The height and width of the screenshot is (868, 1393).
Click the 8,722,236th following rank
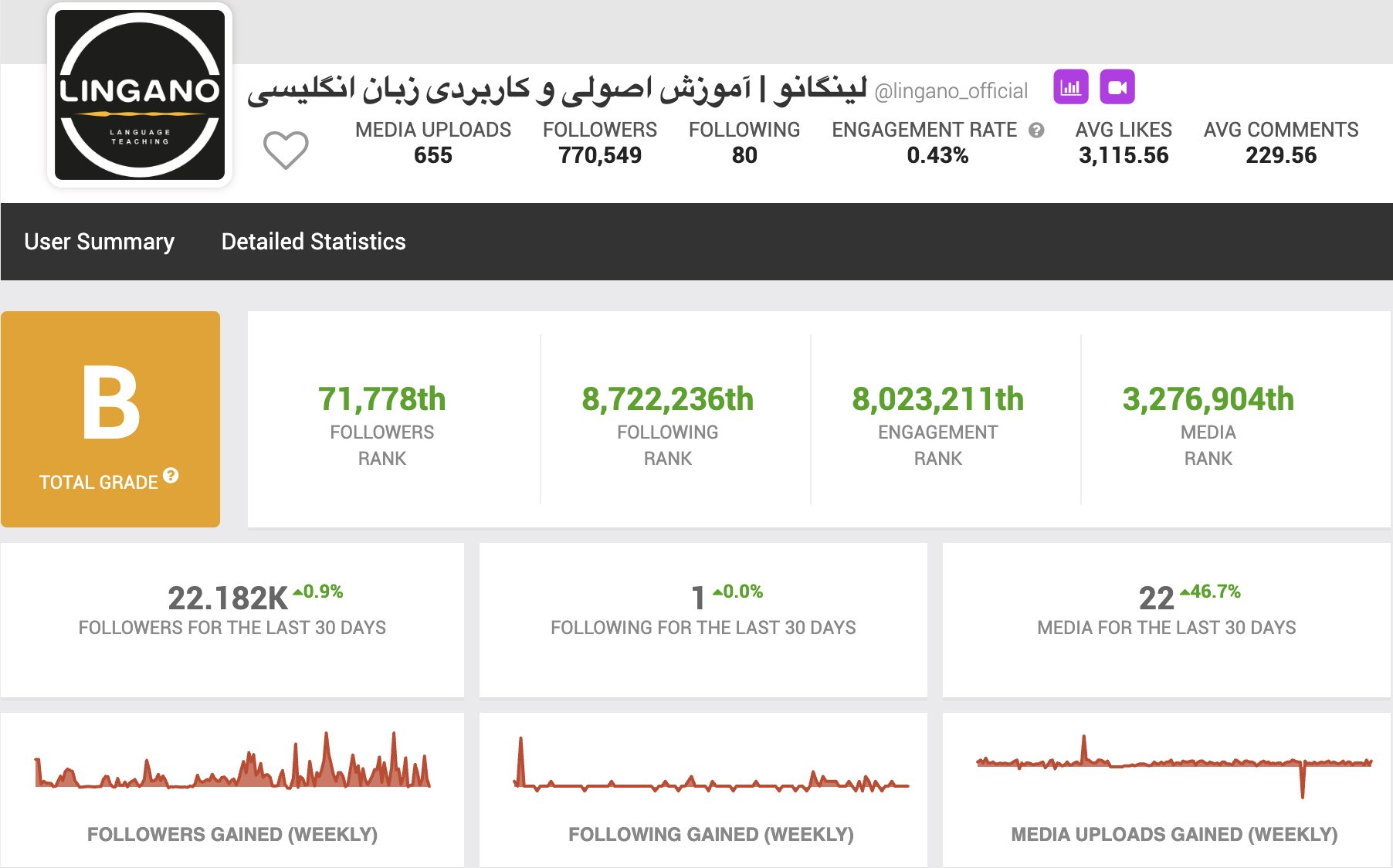pyautogui.click(x=668, y=399)
